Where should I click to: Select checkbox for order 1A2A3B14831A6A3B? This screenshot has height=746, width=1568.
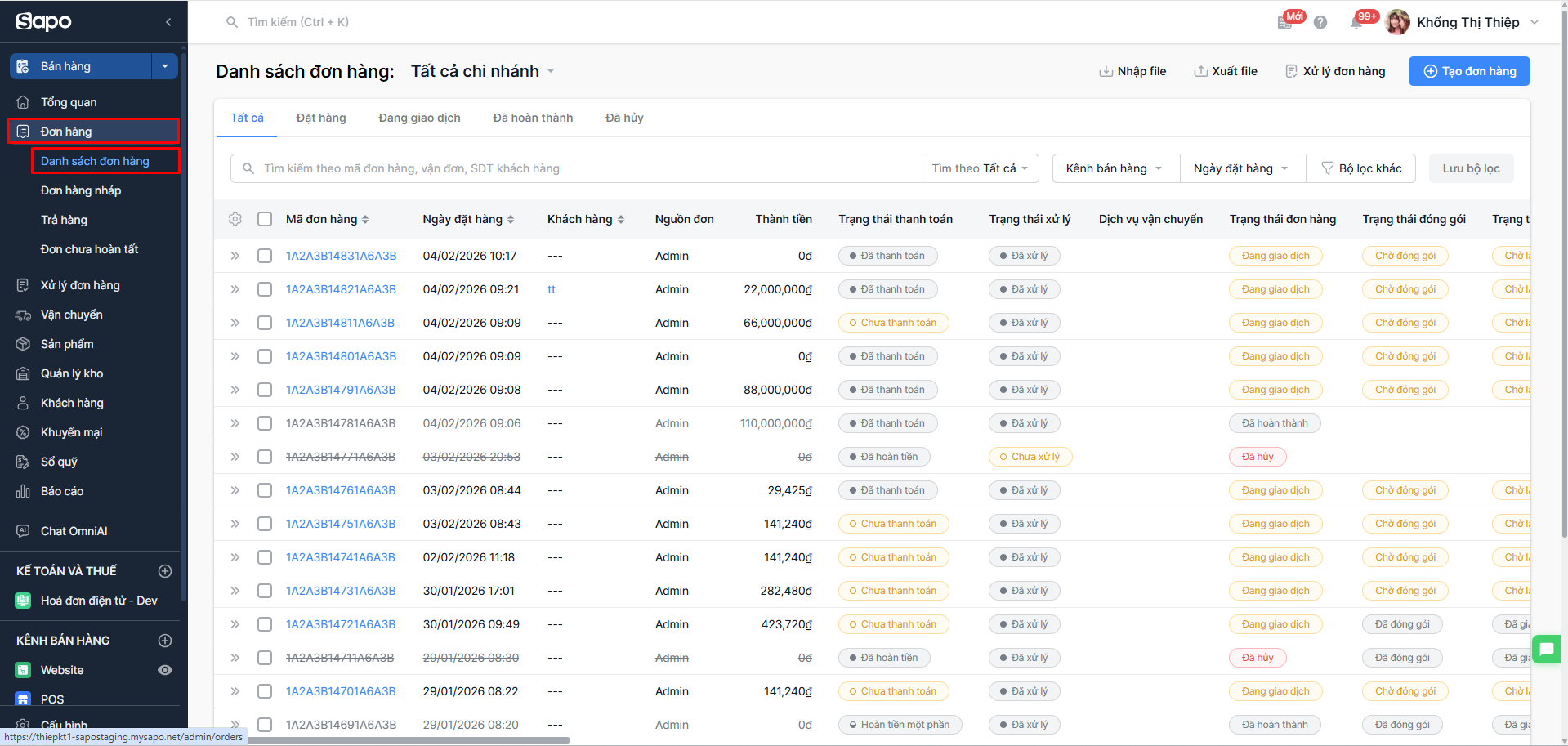[x=265, y=256]
